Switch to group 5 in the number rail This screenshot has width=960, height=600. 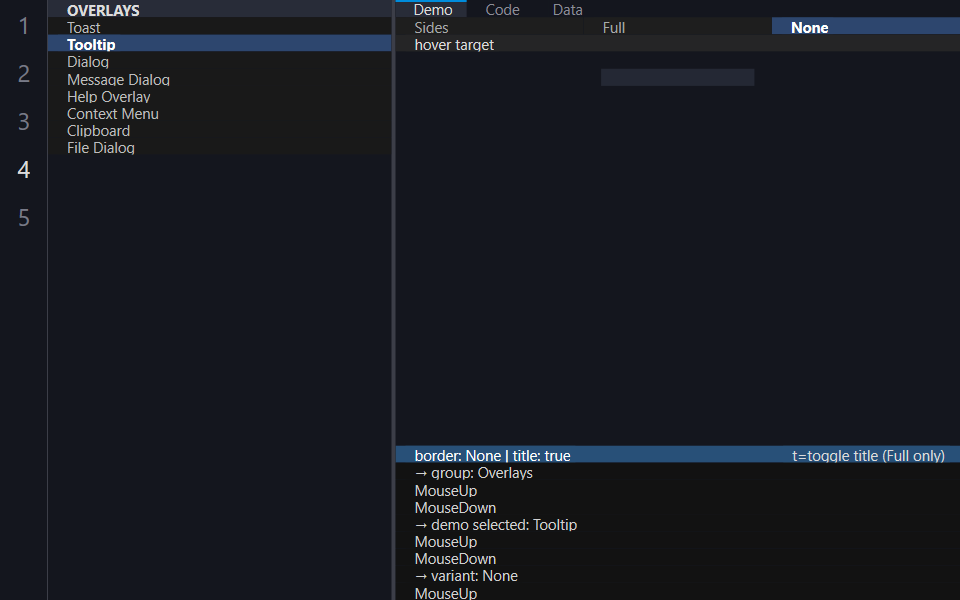pyautogui.click(x=24, y=218)
